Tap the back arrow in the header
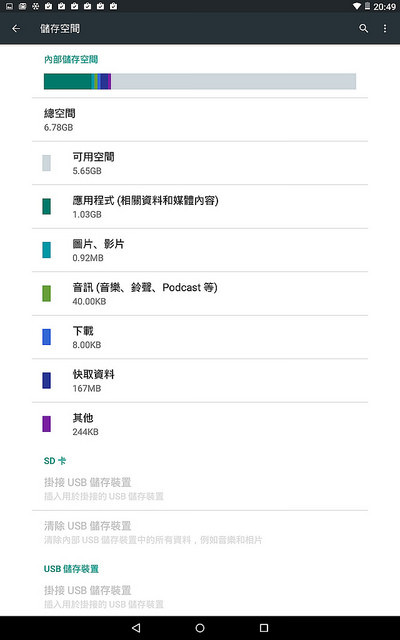Screen dimensions: 400x640 [16, 29]
